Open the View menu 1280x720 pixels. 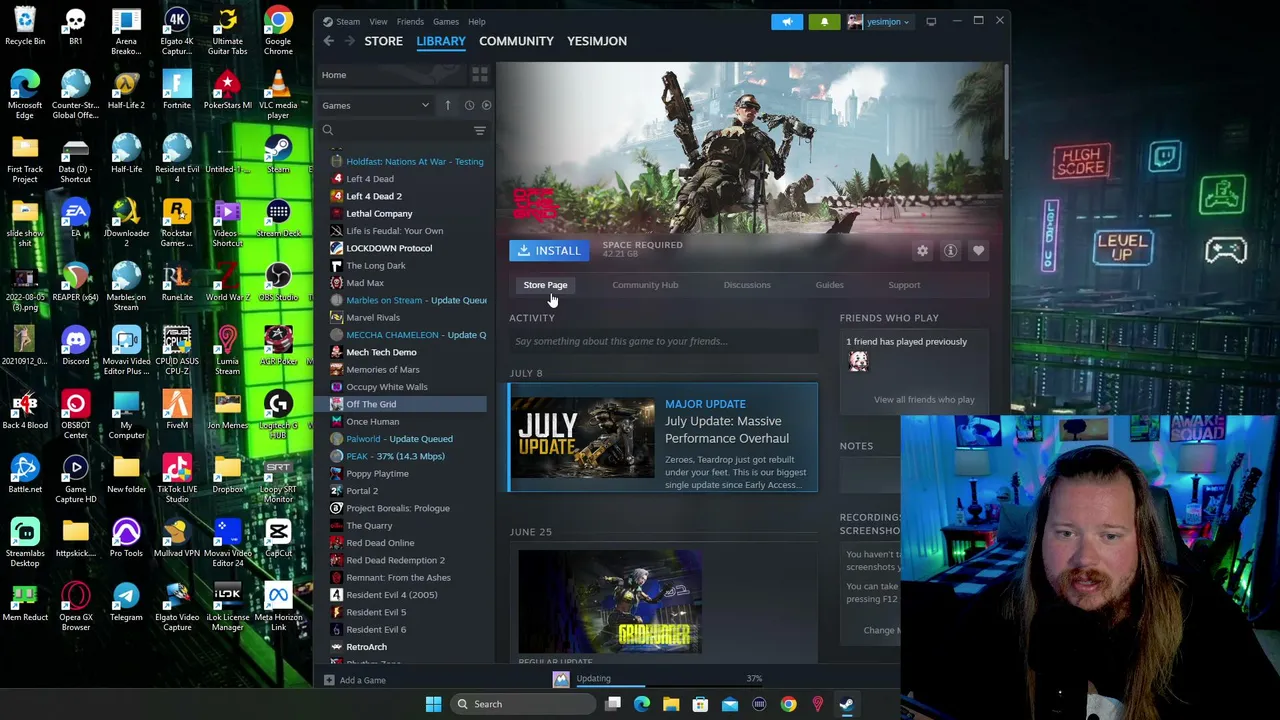coord(378,21)
